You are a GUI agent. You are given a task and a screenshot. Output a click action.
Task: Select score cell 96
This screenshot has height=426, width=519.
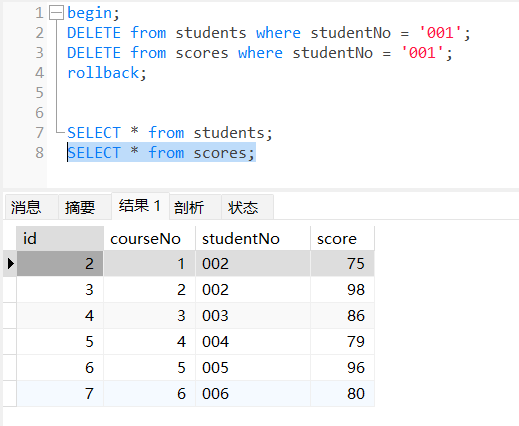(x=342, y=368)
